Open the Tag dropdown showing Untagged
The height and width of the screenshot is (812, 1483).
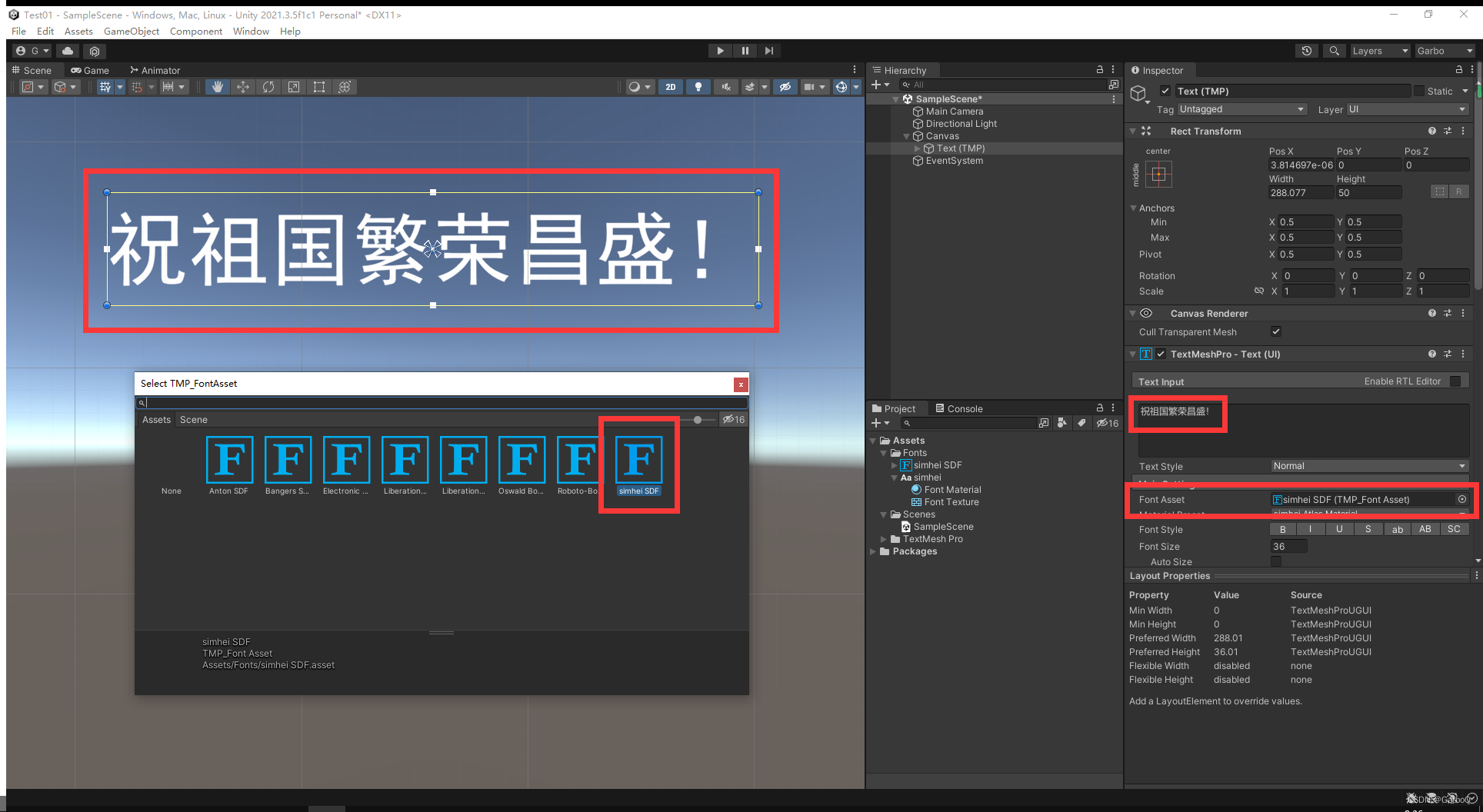(1241, 109)
